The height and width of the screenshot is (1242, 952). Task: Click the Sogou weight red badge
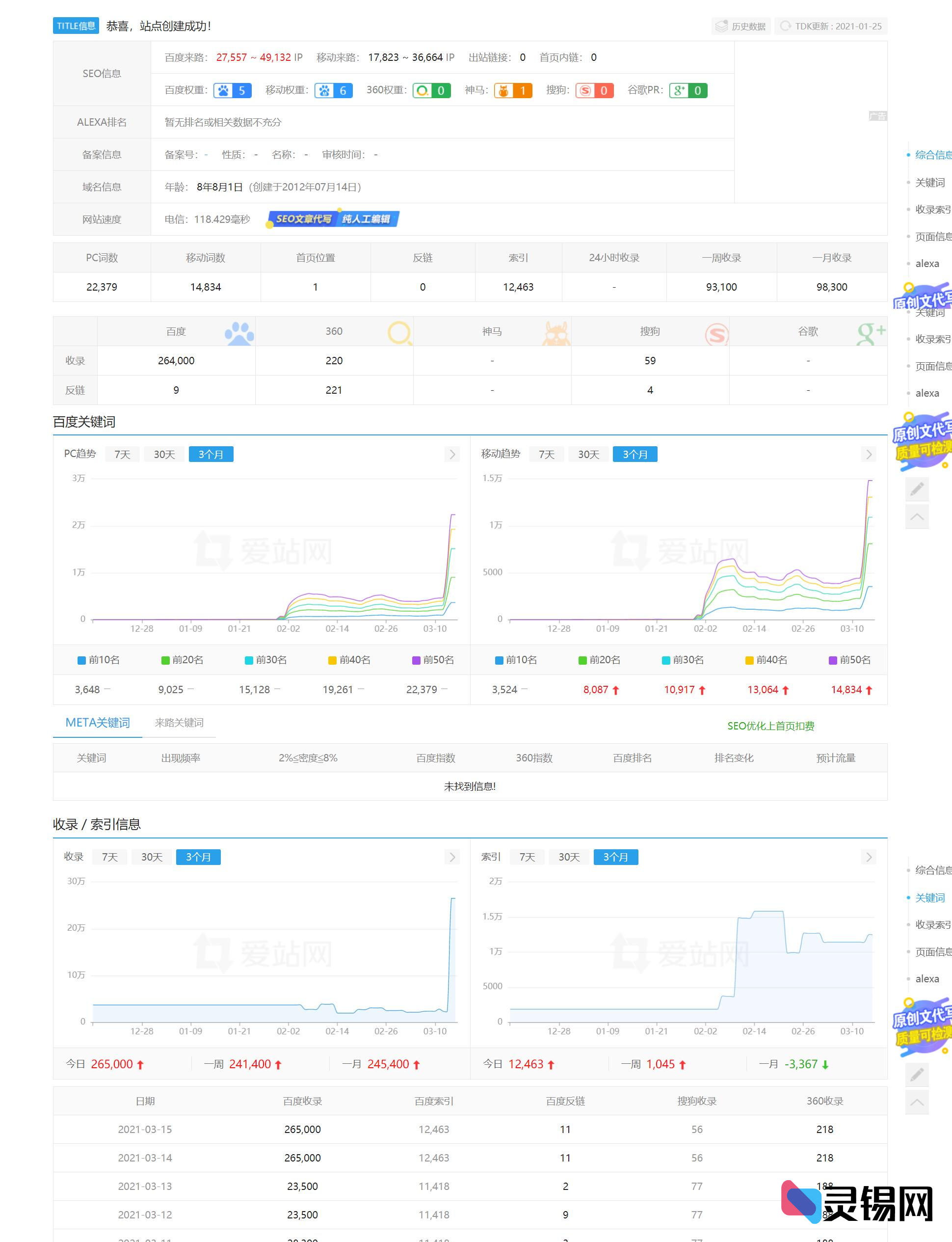[594, 91]
